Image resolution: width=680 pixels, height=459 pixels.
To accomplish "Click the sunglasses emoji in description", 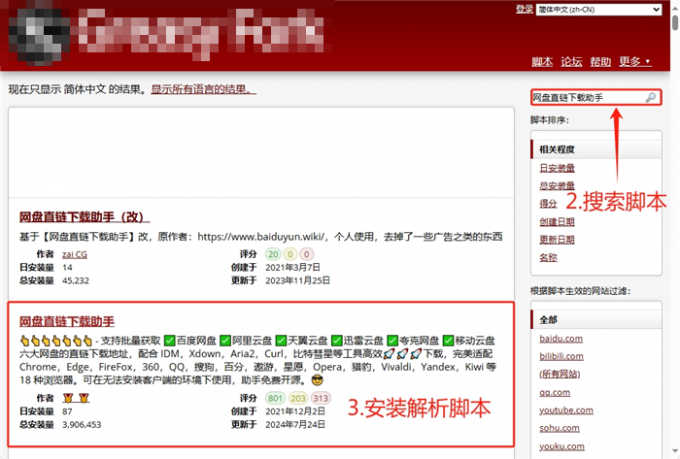I will point(317,381).
